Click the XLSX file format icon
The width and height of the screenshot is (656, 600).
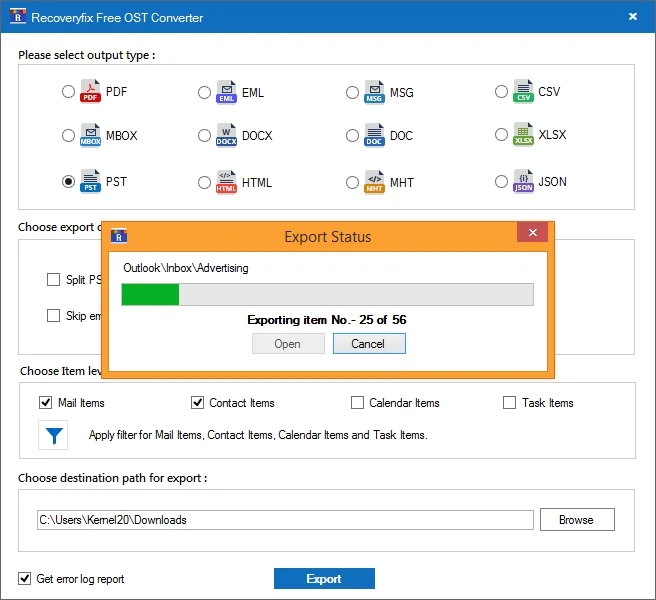coord(523,134)
